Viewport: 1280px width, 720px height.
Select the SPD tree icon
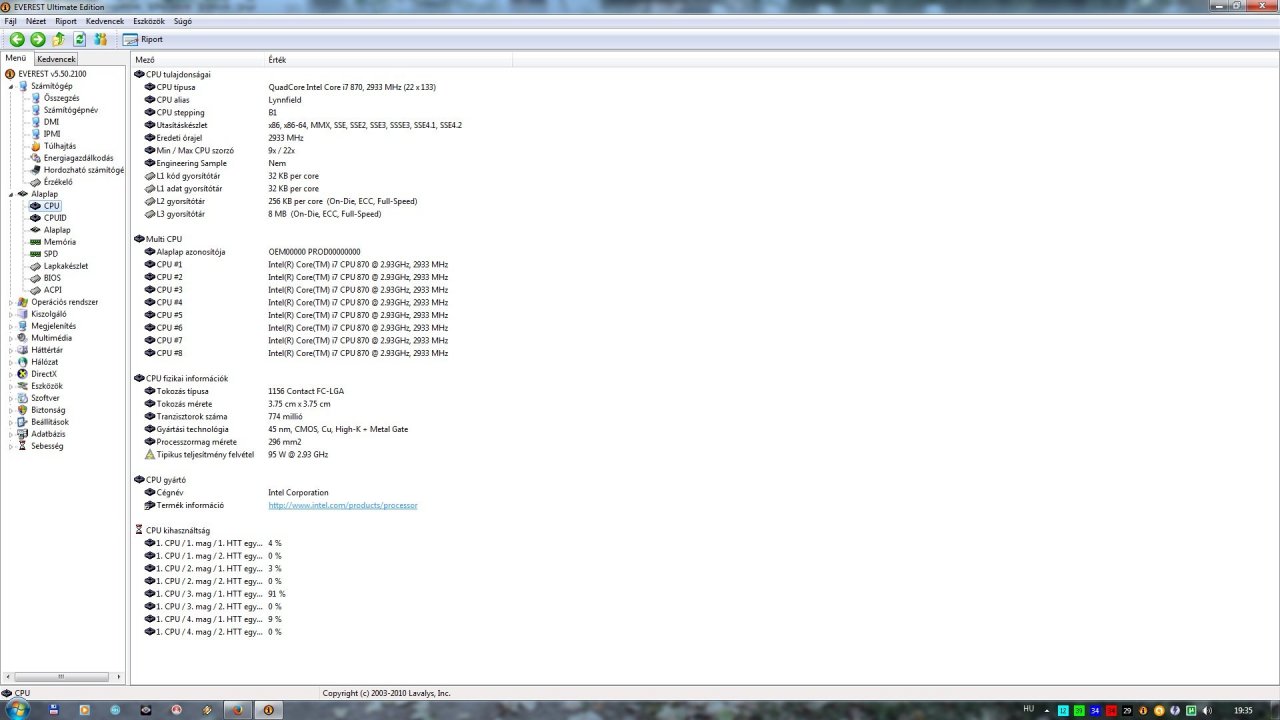click(36, 254)
